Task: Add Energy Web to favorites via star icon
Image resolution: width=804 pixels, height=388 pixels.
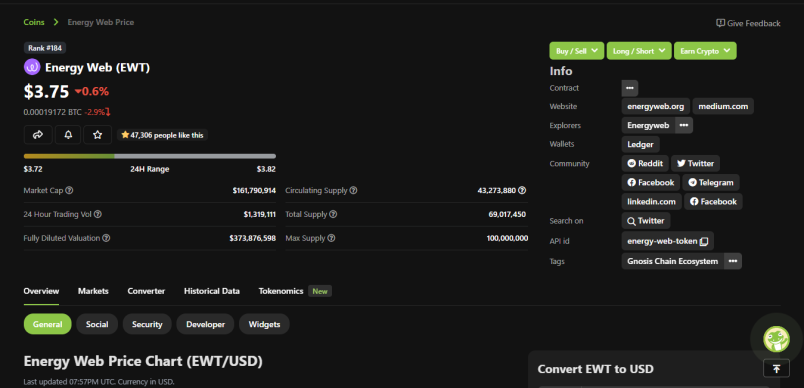Action: (x=97, y=135)
